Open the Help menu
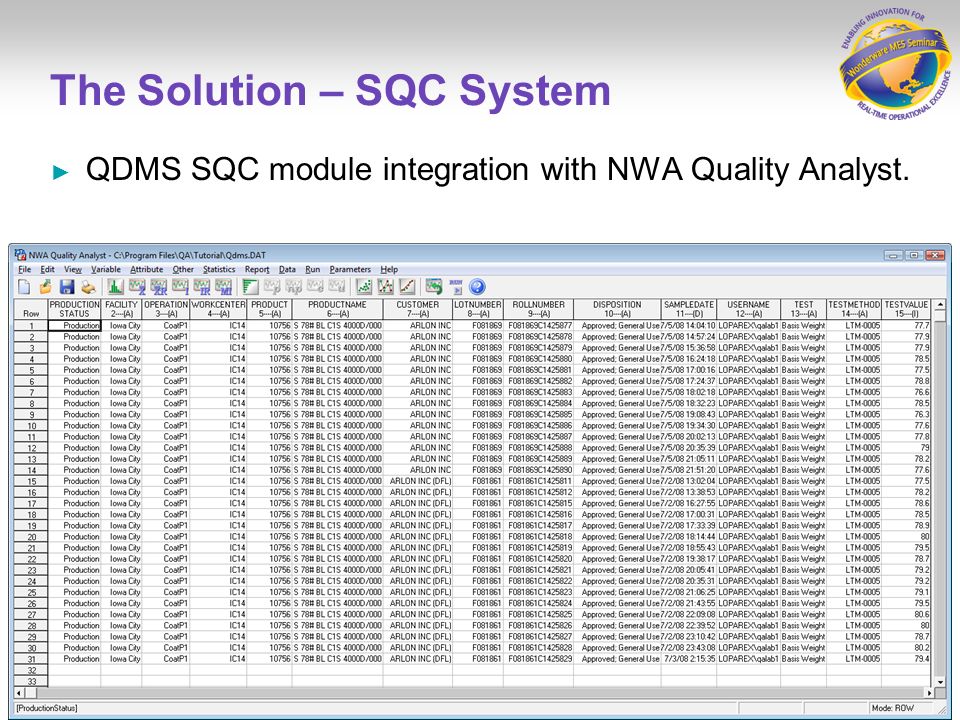Viewport: 960px width, 720px height. [389, 269]
